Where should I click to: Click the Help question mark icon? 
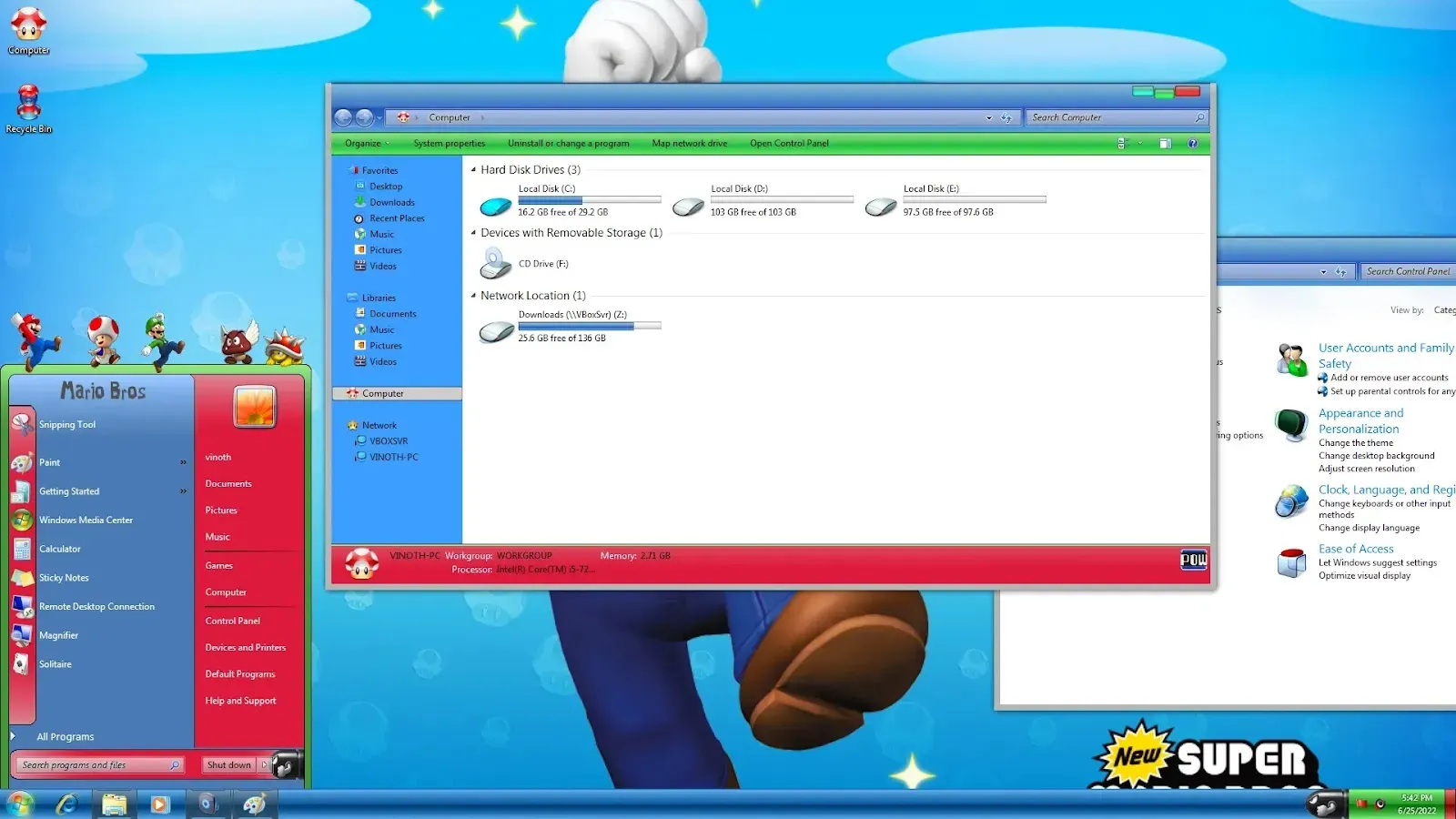click(1192, 144)
